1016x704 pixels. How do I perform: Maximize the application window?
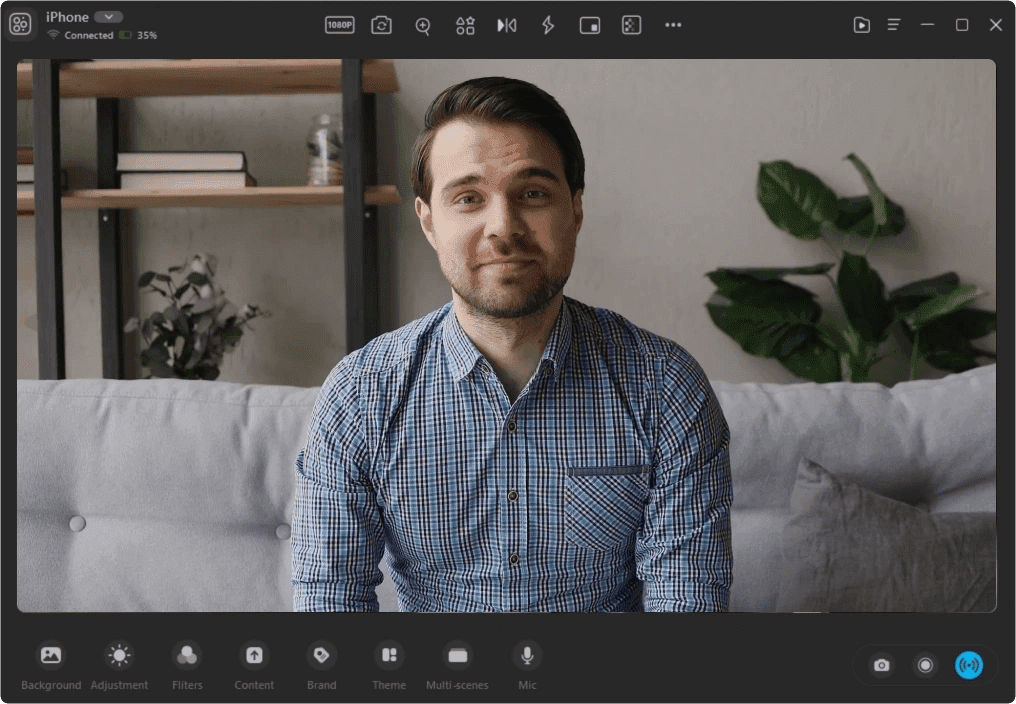(x=962, y=25)
